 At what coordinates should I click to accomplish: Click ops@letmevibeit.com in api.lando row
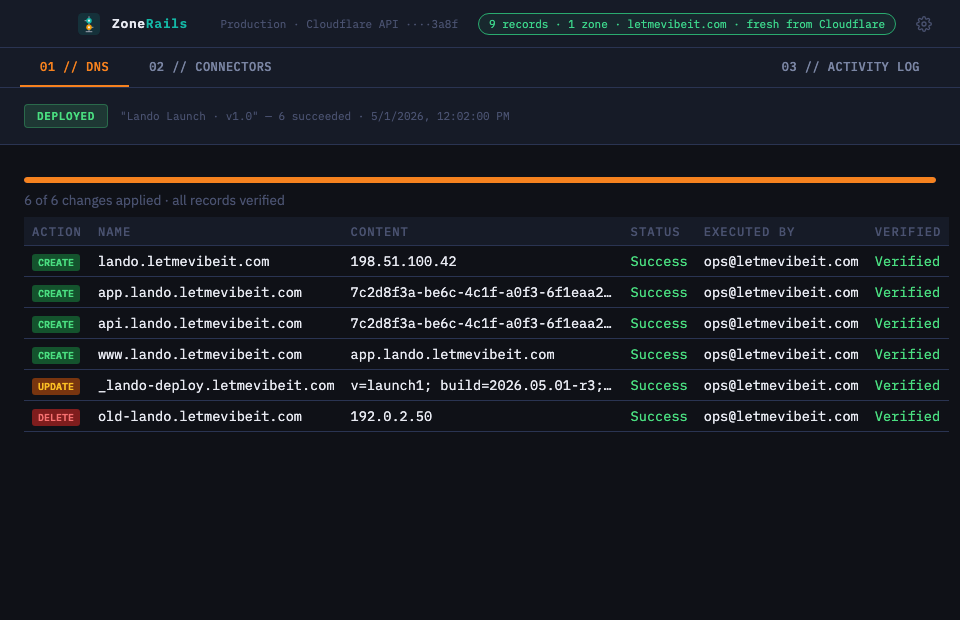tap(781, 323)
